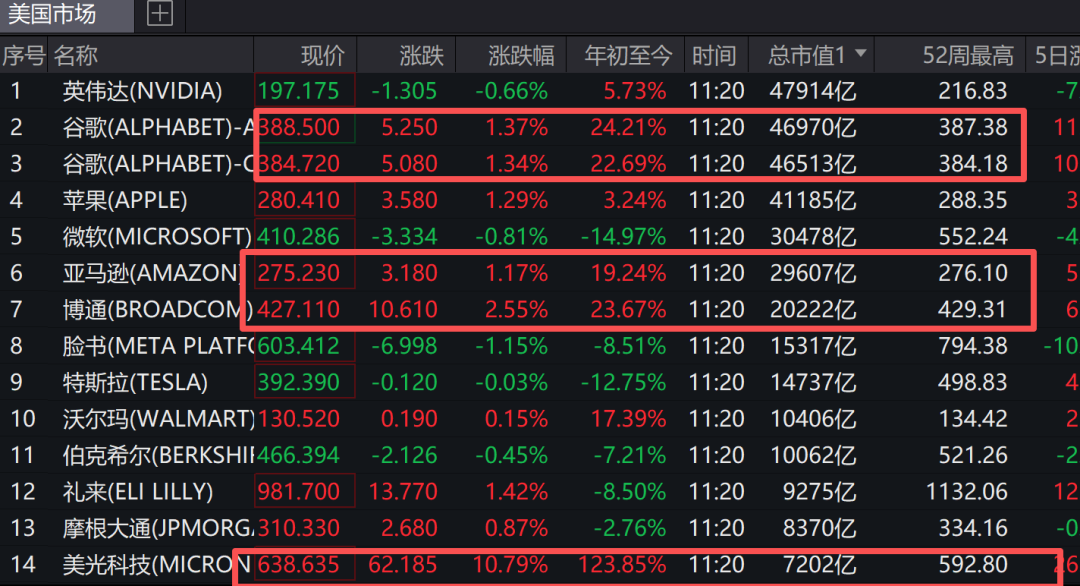Sort by the 涨跌幅 column header
This screenshot has width=1080, height=586.
click(x=521, y=56)
